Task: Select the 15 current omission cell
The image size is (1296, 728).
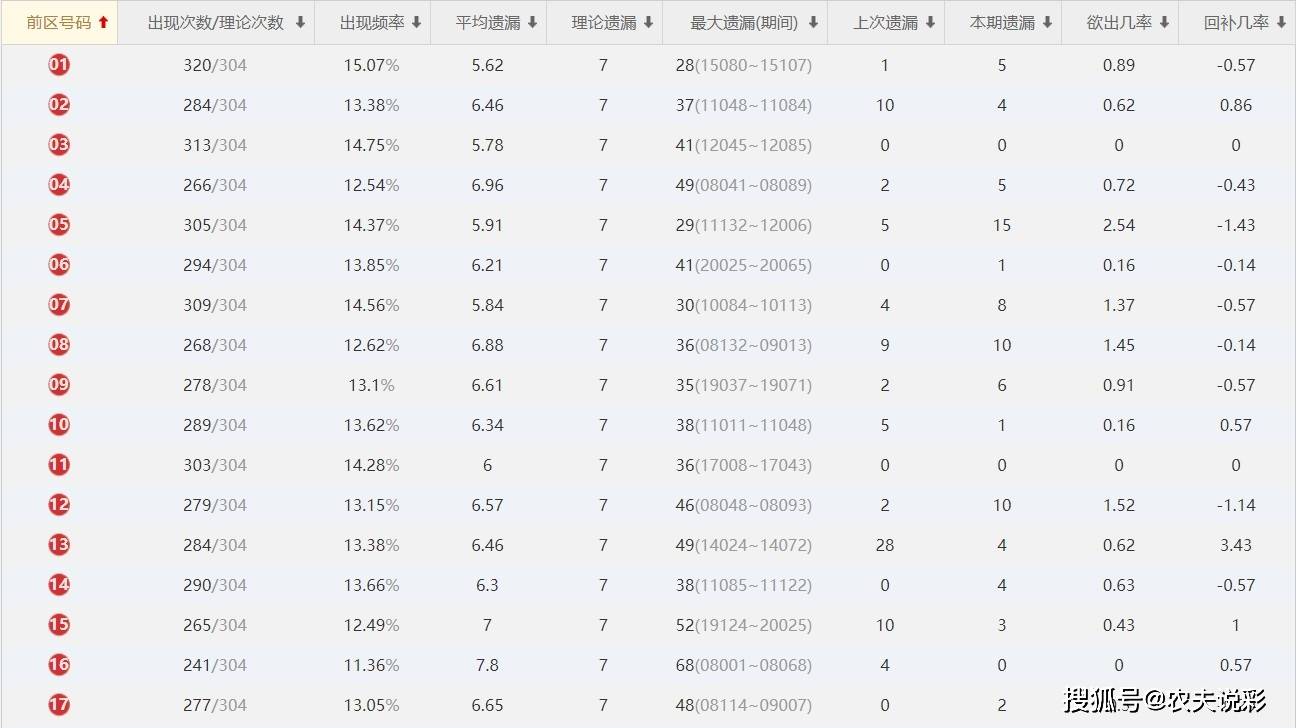Action: (1002, 225)
